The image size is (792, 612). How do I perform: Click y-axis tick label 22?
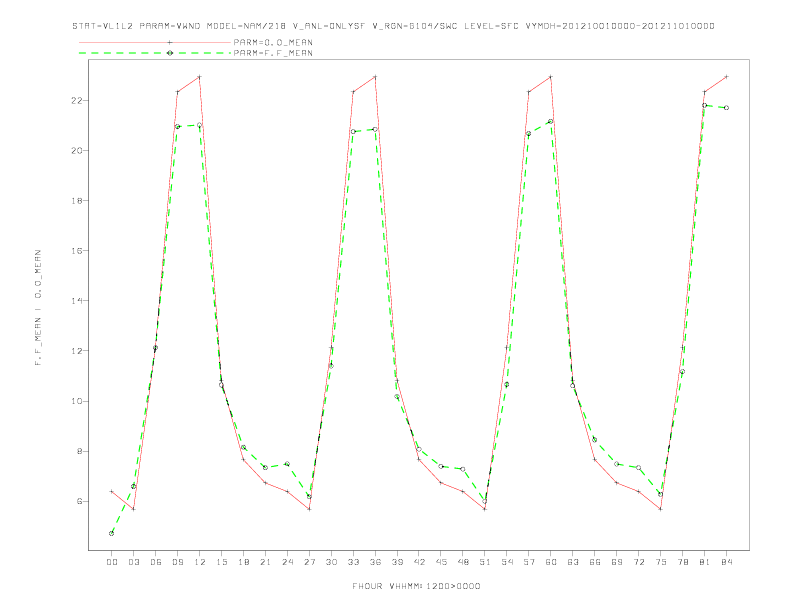(78, 100)
